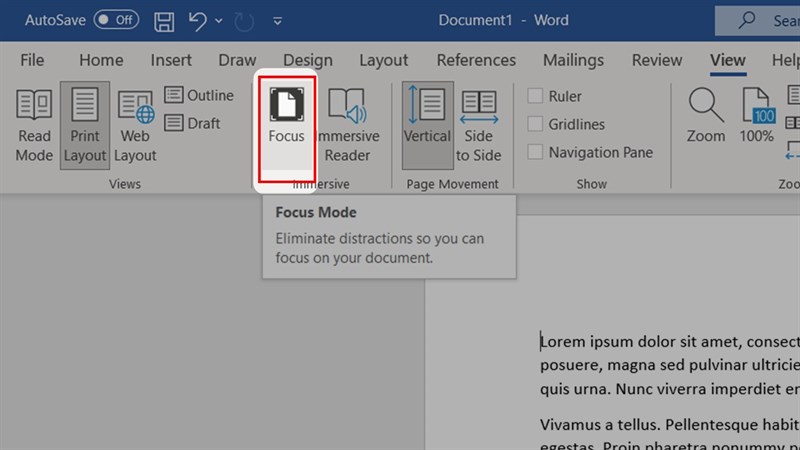
Task: Click the Document1 - Word title
Action: point(503,20)
